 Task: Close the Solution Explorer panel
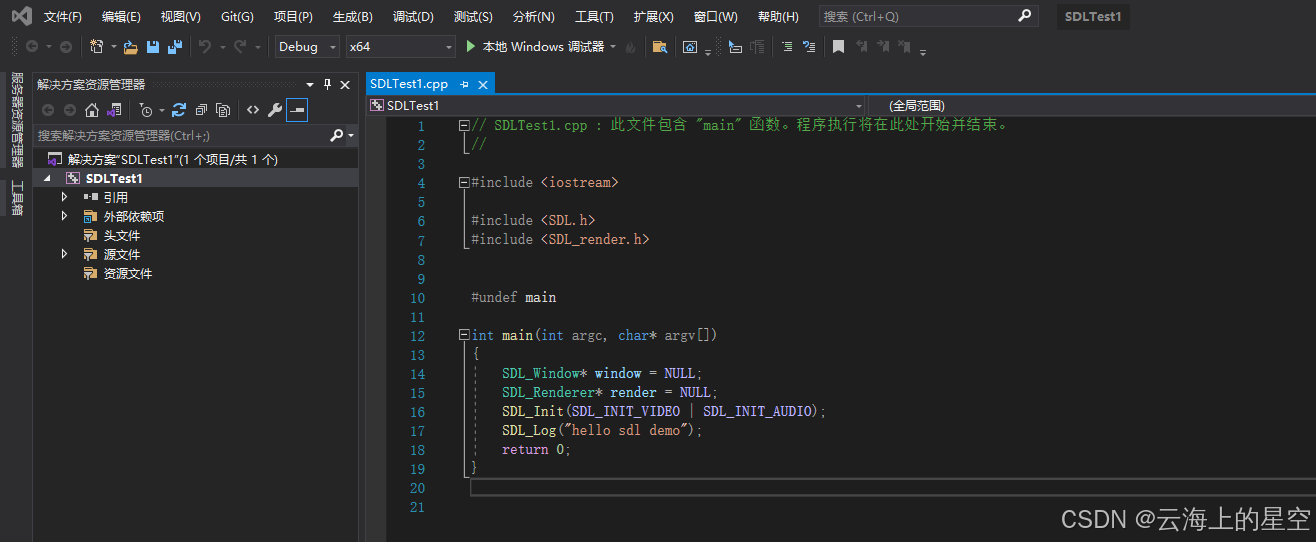[345, 85]
